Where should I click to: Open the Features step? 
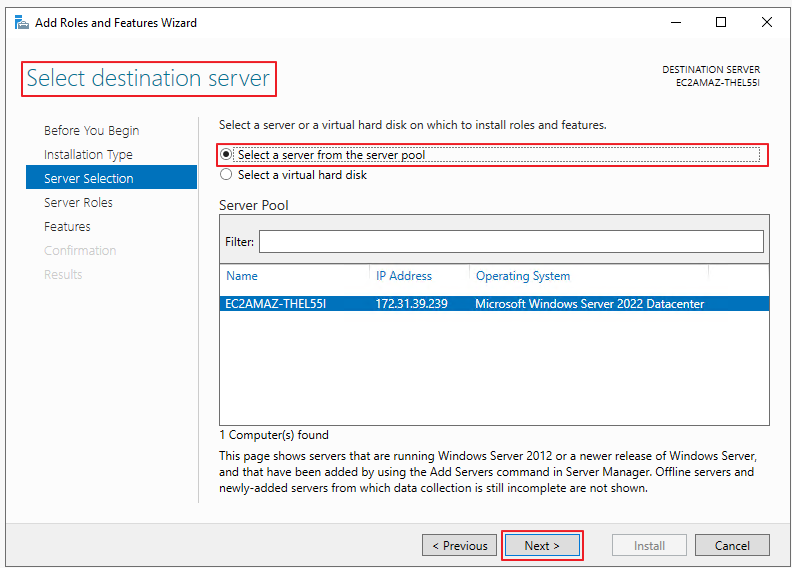(67, 227)
